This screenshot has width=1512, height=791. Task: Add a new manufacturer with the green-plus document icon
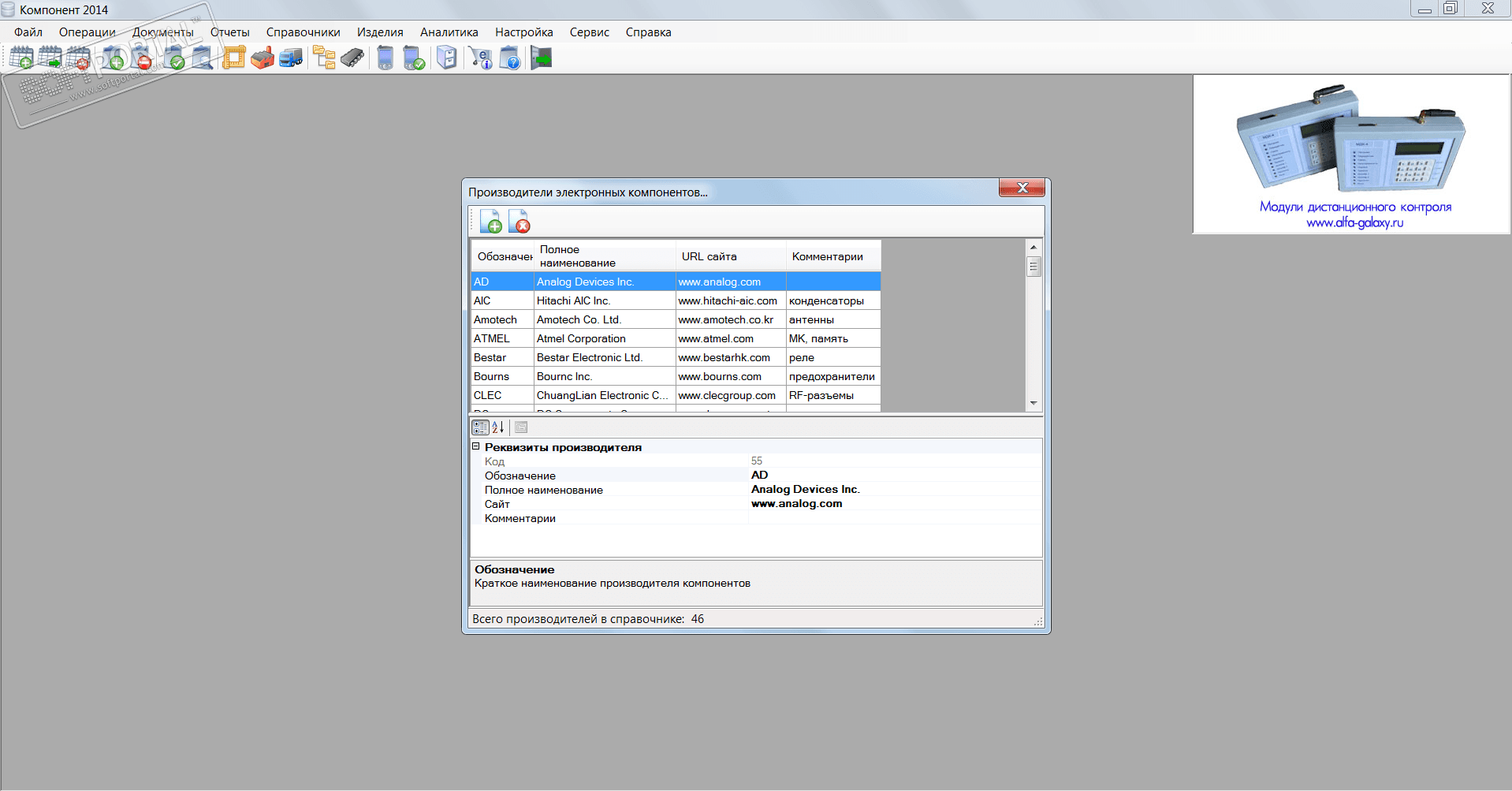(490, 222)
